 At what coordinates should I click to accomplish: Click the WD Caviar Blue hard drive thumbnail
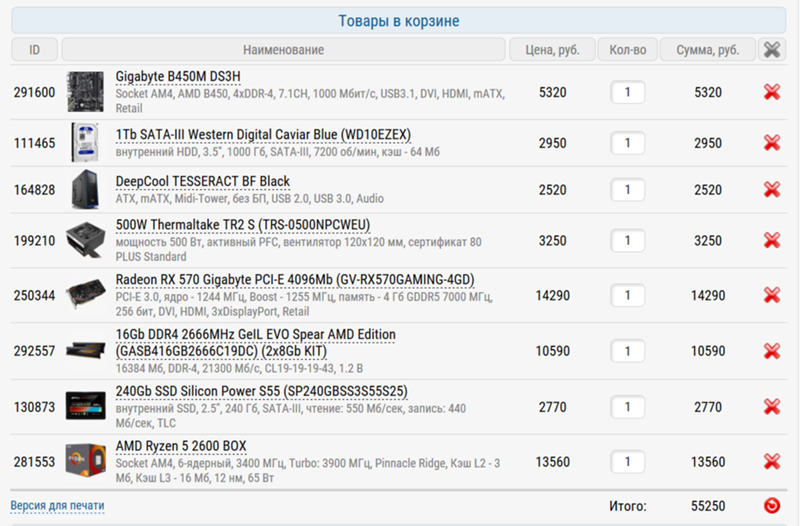(x=85, y=142)
